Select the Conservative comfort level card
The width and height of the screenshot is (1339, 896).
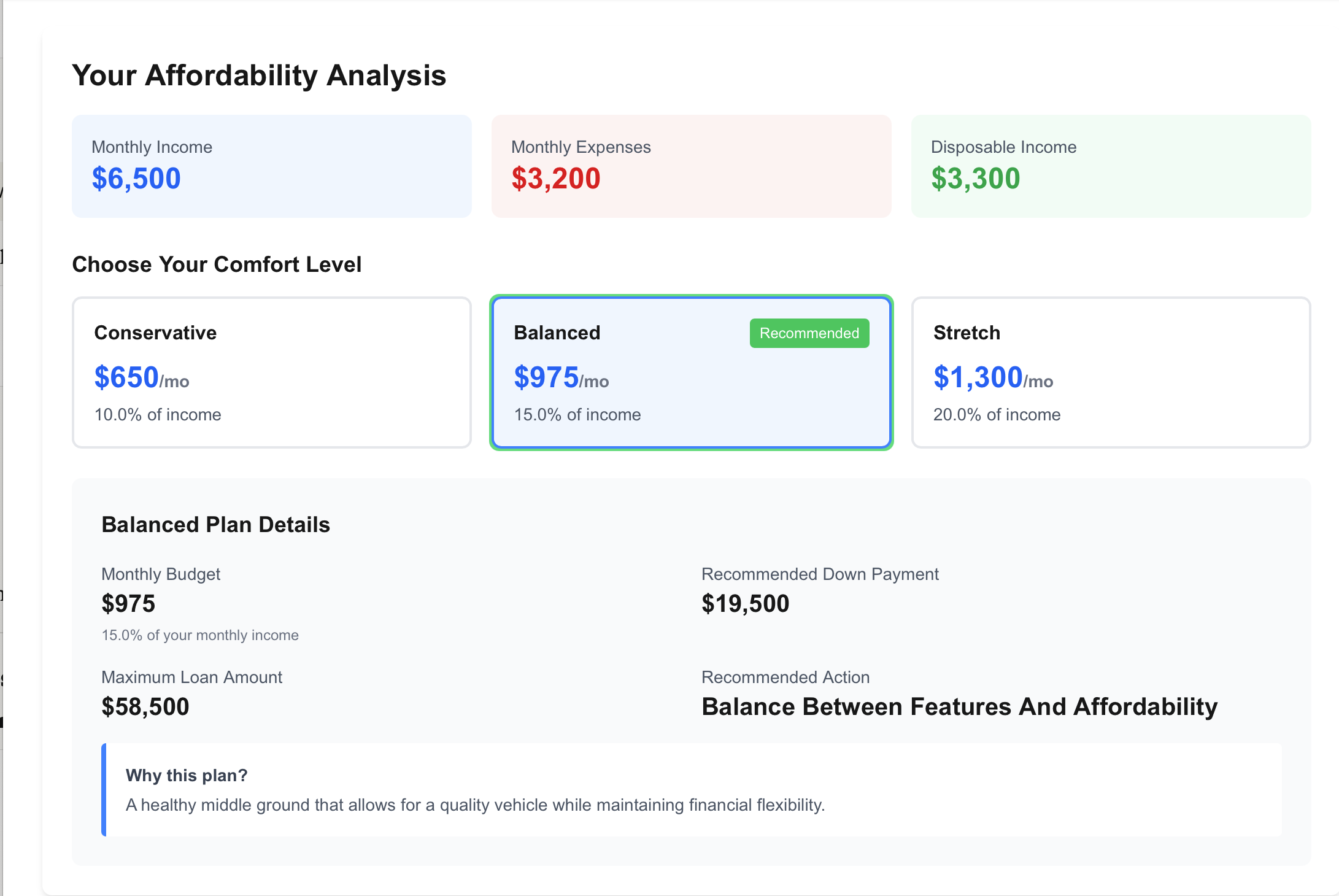[x=271, y=373]
